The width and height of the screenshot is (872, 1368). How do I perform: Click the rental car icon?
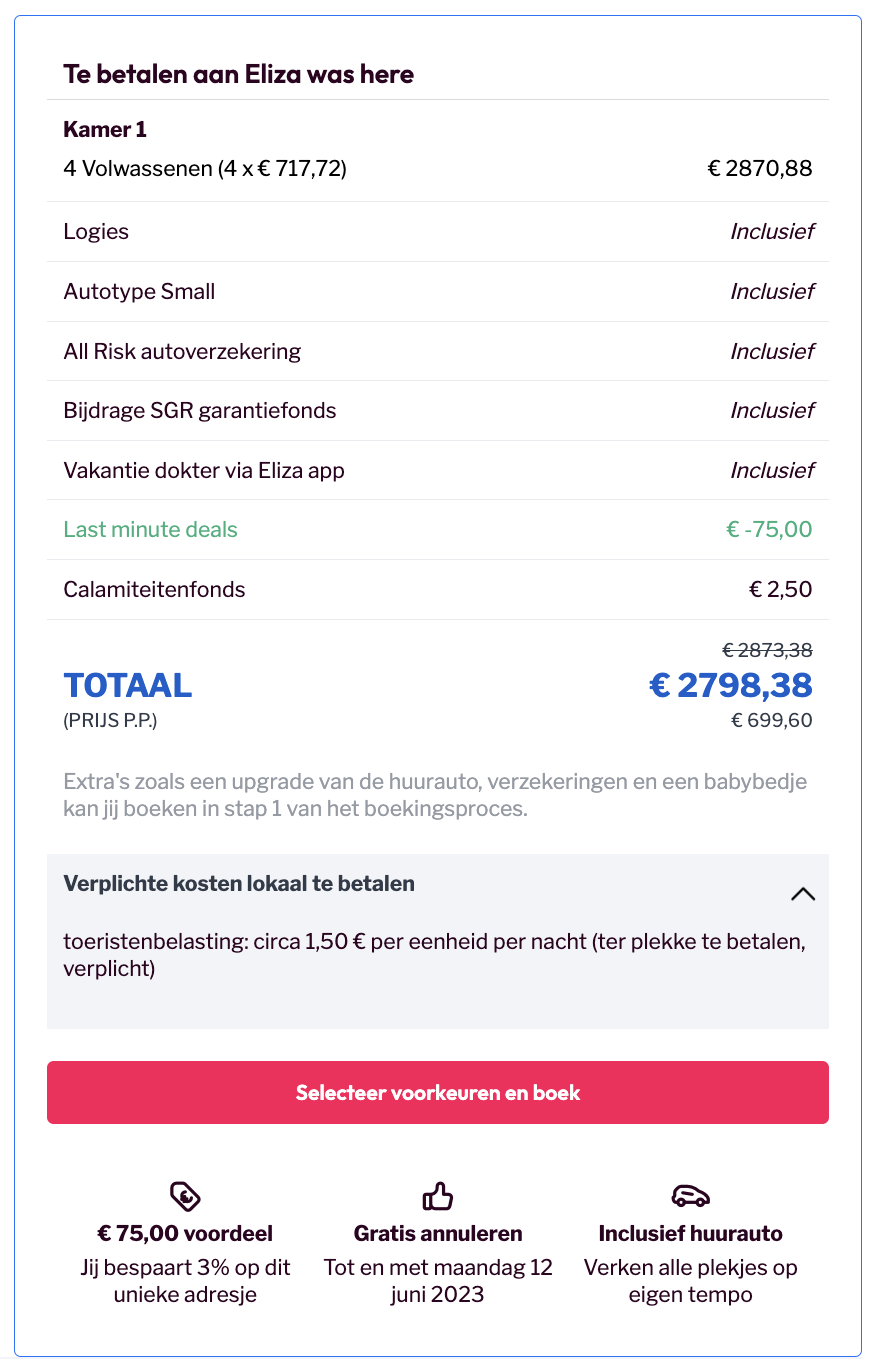[x=690, y=1195]
